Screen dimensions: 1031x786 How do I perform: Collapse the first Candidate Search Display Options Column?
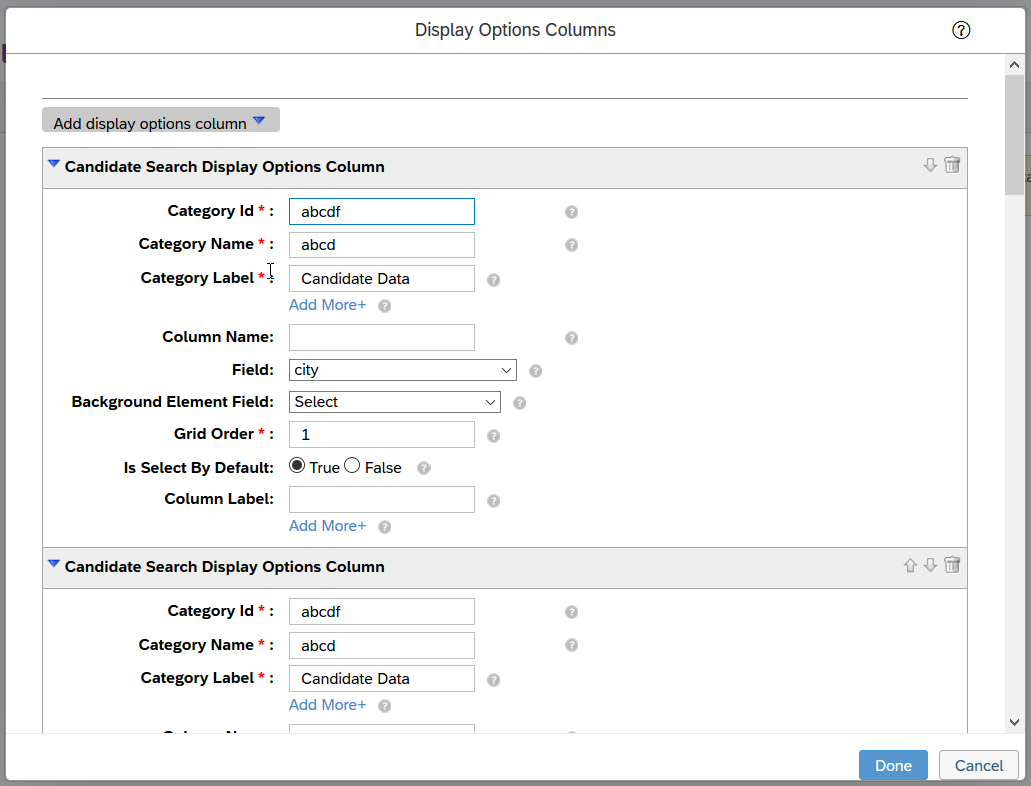(x=54, y=164)
